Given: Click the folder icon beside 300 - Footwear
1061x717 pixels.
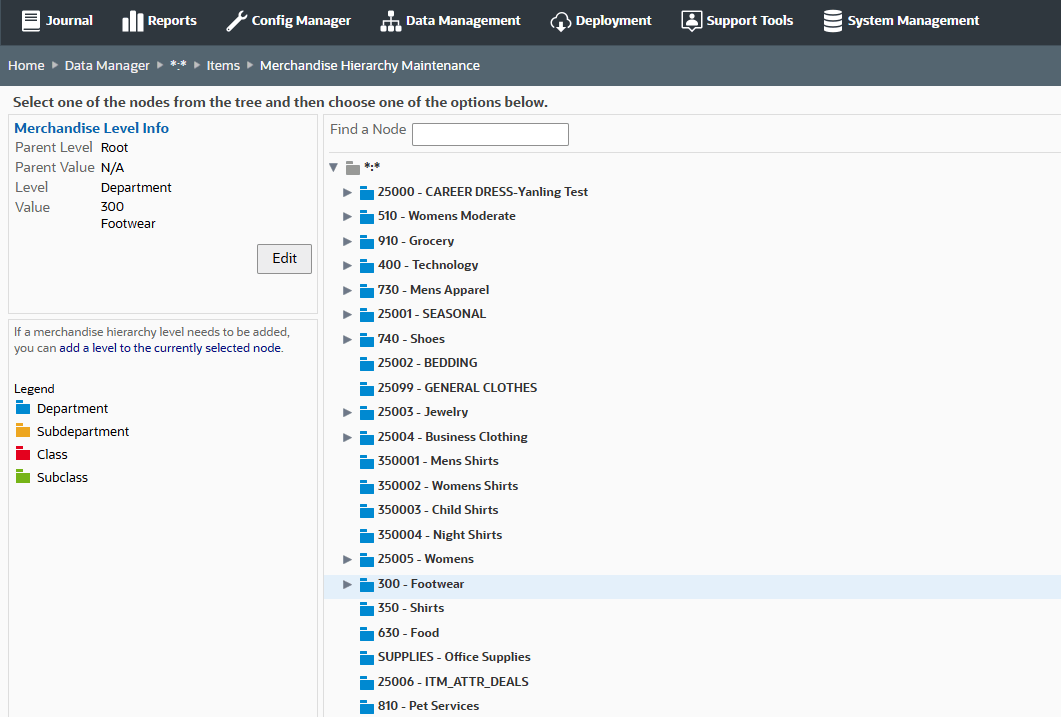Looking at the screenshot, I should pyautogui.click(x=365, y=583).
